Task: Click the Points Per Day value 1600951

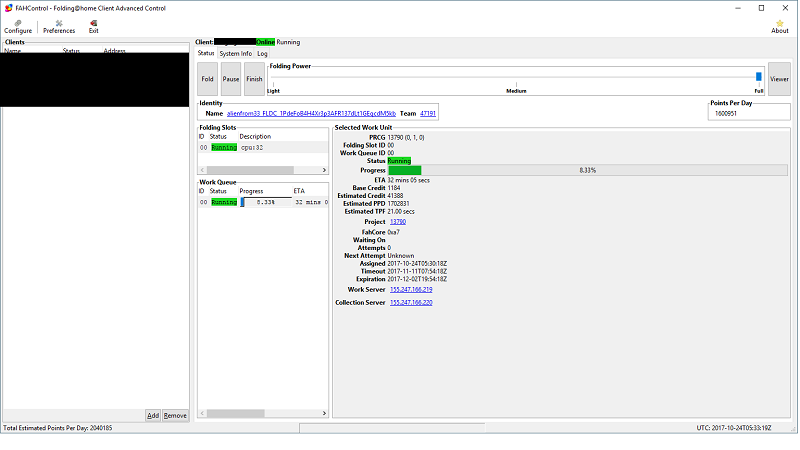Action: [x=726, y=114]
